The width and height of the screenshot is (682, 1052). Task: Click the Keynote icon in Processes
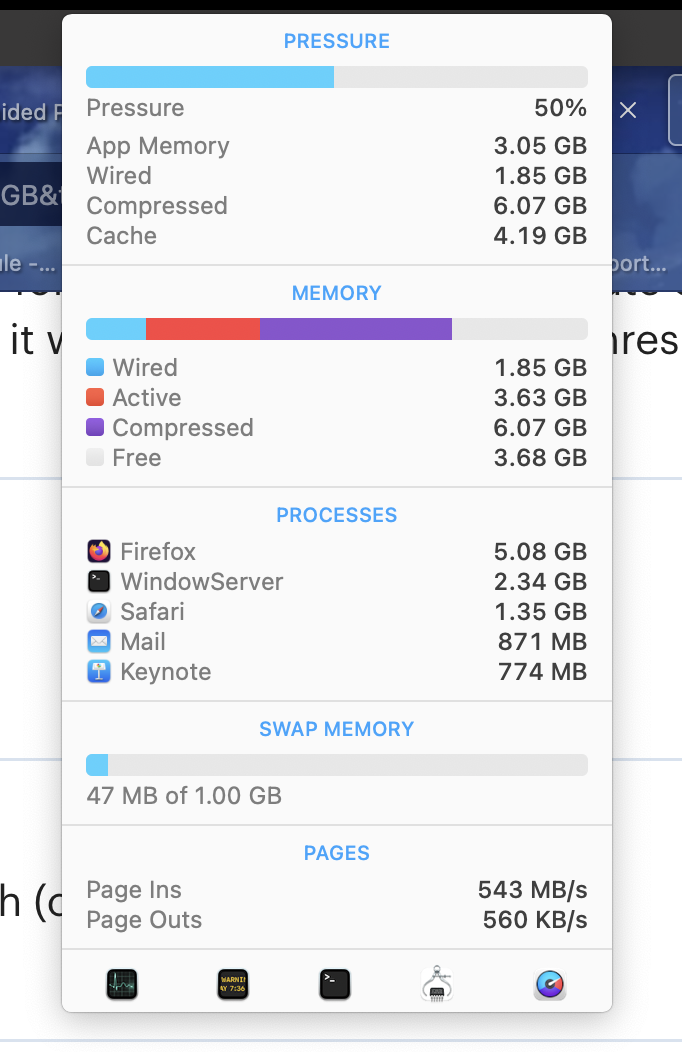pyautogui.click(x=99, y=672)
